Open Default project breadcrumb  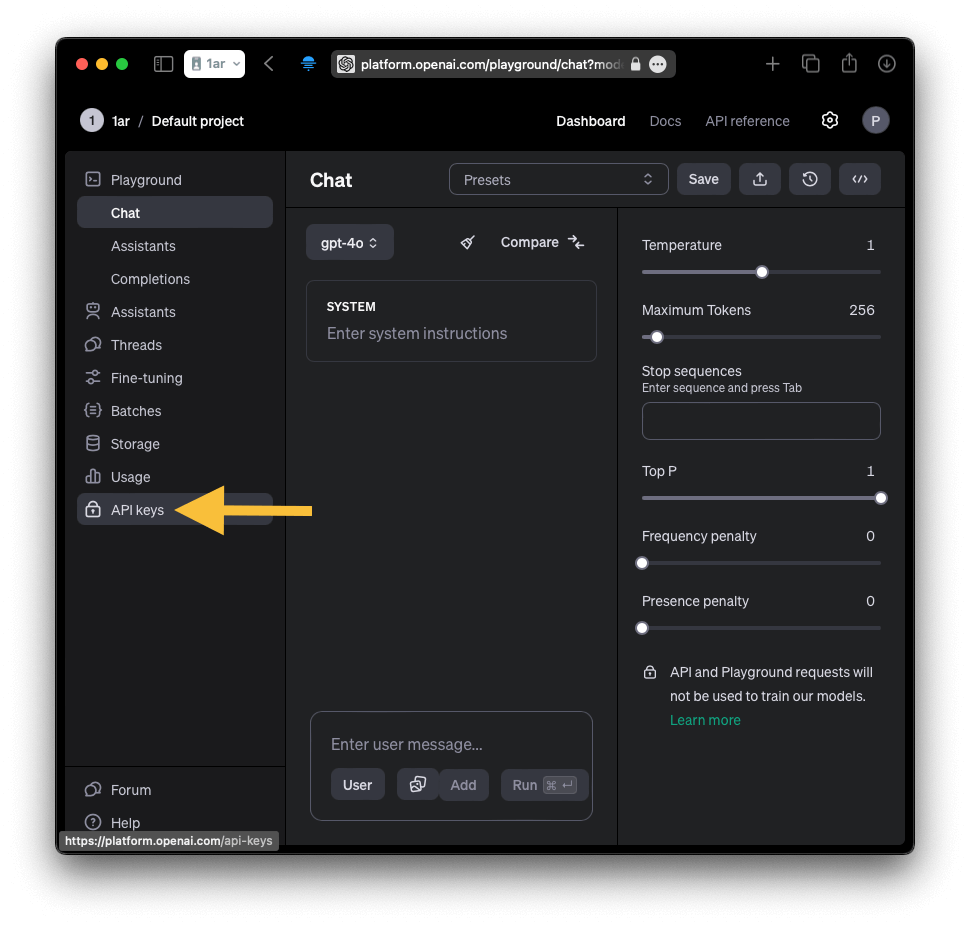[x=197, y=121]
